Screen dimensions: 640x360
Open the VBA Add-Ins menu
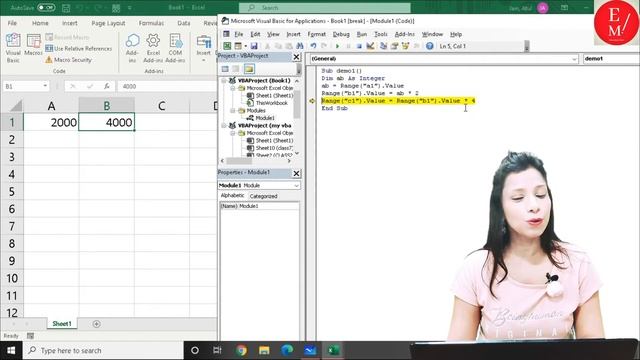tap(404, 34)
